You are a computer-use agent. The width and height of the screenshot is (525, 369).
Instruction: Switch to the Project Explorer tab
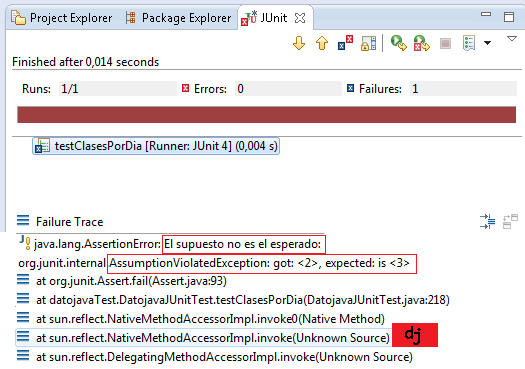(62, 18)
